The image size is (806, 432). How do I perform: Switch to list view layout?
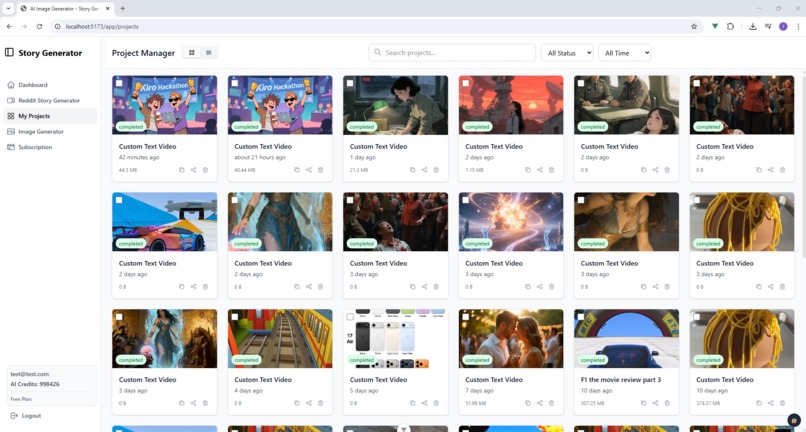click(209, 52)
